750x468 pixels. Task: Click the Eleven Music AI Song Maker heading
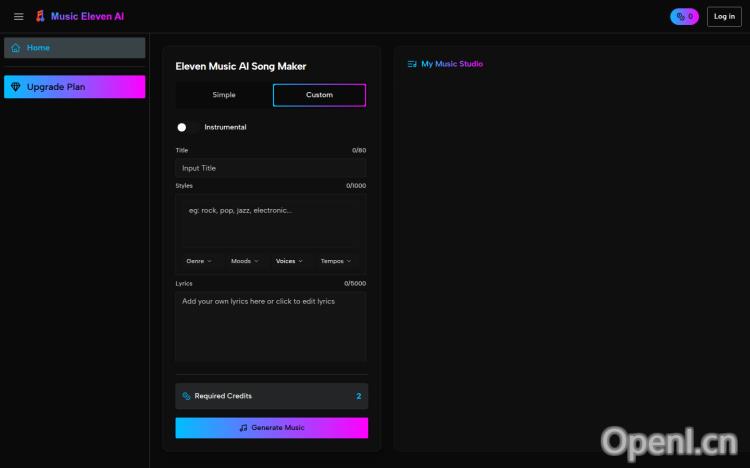241,67
